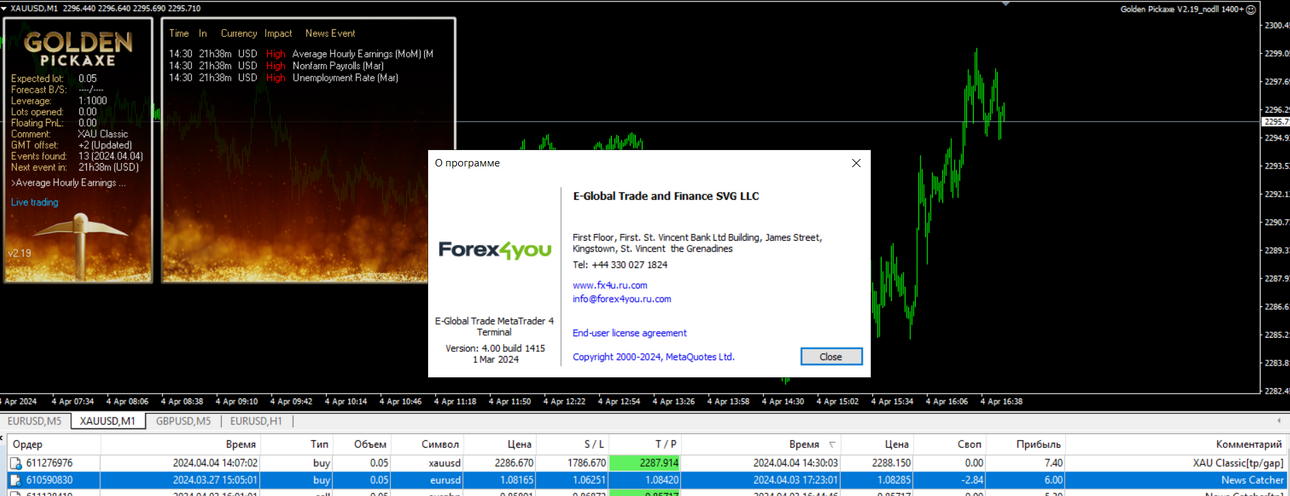The height and width of the screenshot is (496, 1290).
Task: Click the order icon of row 610590830
Action: coord(15,480)
